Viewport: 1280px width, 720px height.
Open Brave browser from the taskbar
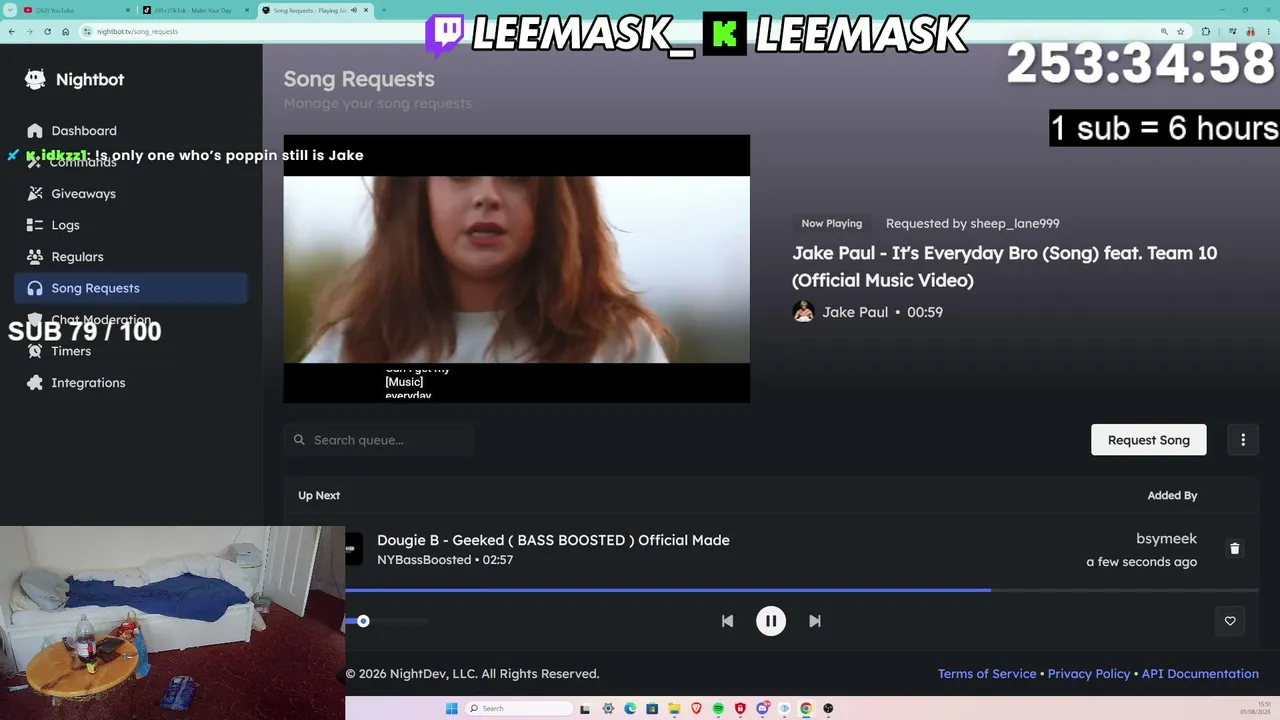[x=696, y=709]
